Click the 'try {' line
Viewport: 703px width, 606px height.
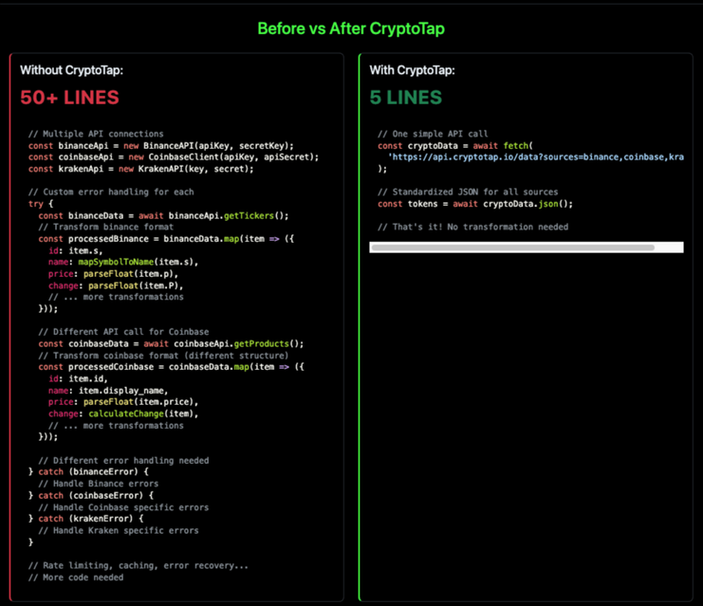tap(41, 204)
